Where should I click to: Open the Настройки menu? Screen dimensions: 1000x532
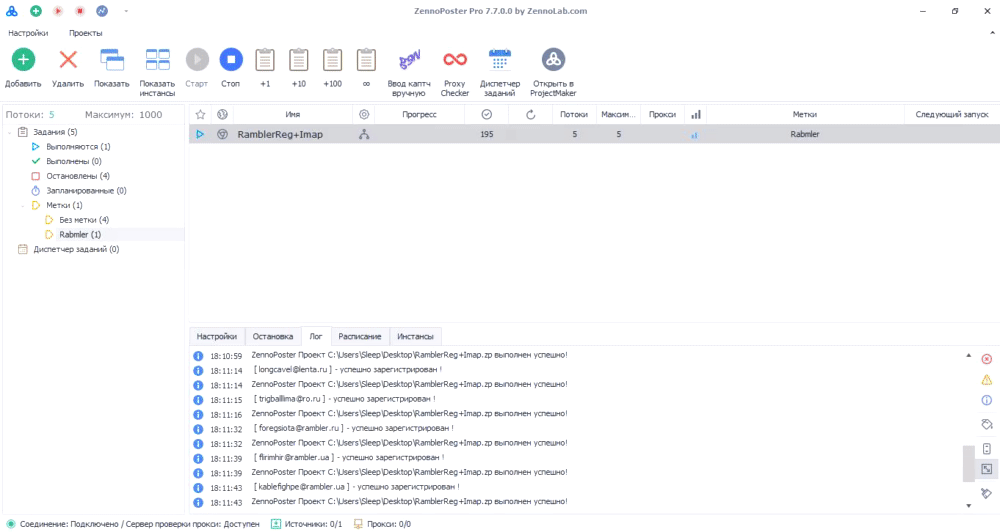coord(28,33)
